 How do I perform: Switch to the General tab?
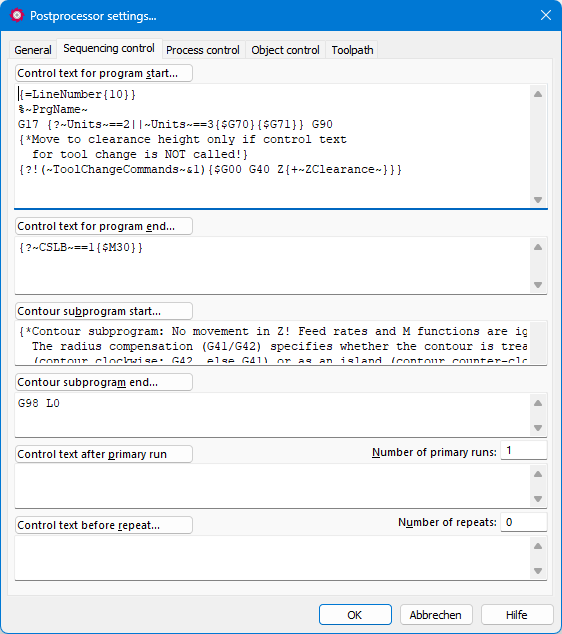pyautogui.click(x=33, y=50)
